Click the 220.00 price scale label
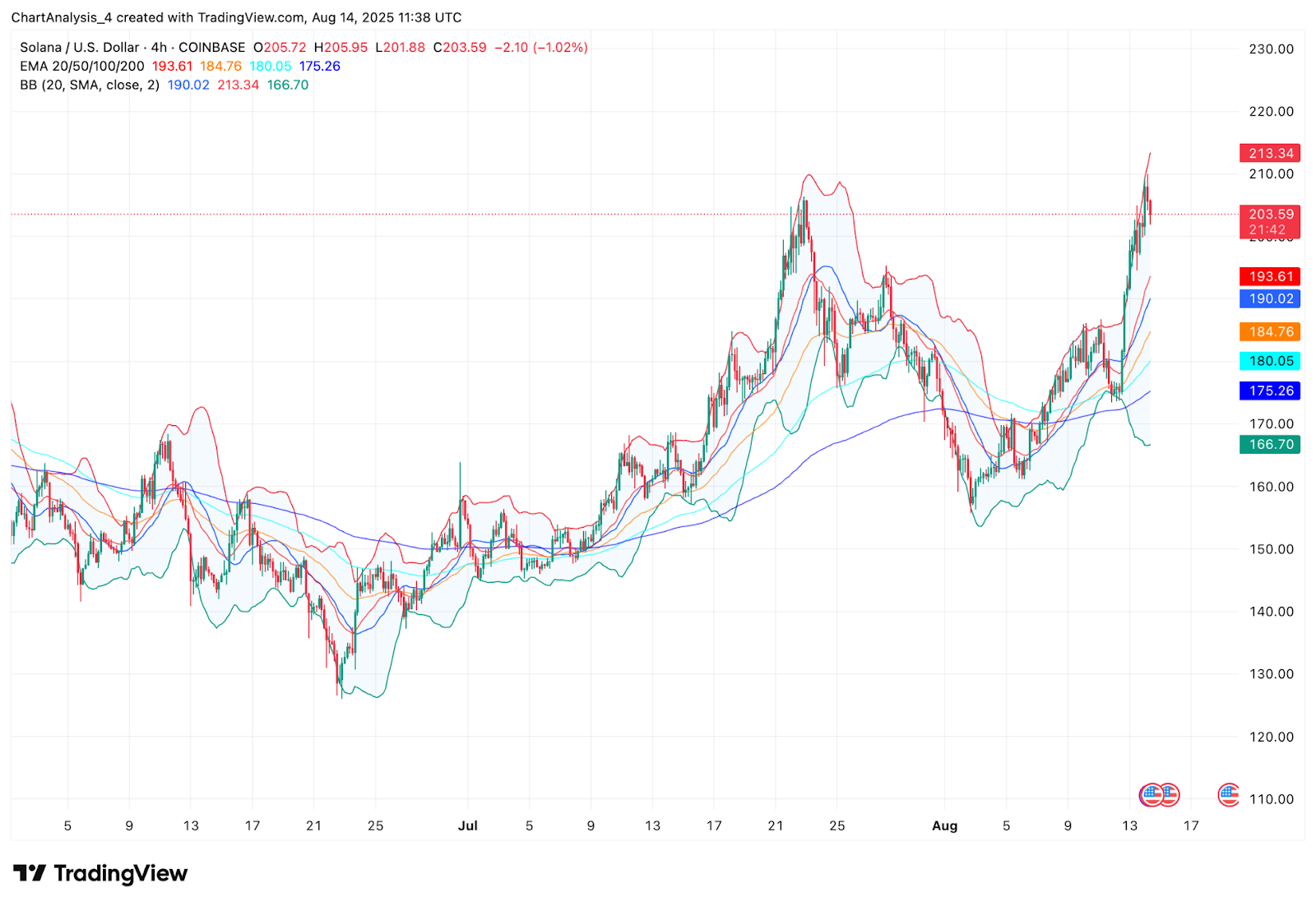Viewport: 1316px width, 906px height. pos(1272,112)
